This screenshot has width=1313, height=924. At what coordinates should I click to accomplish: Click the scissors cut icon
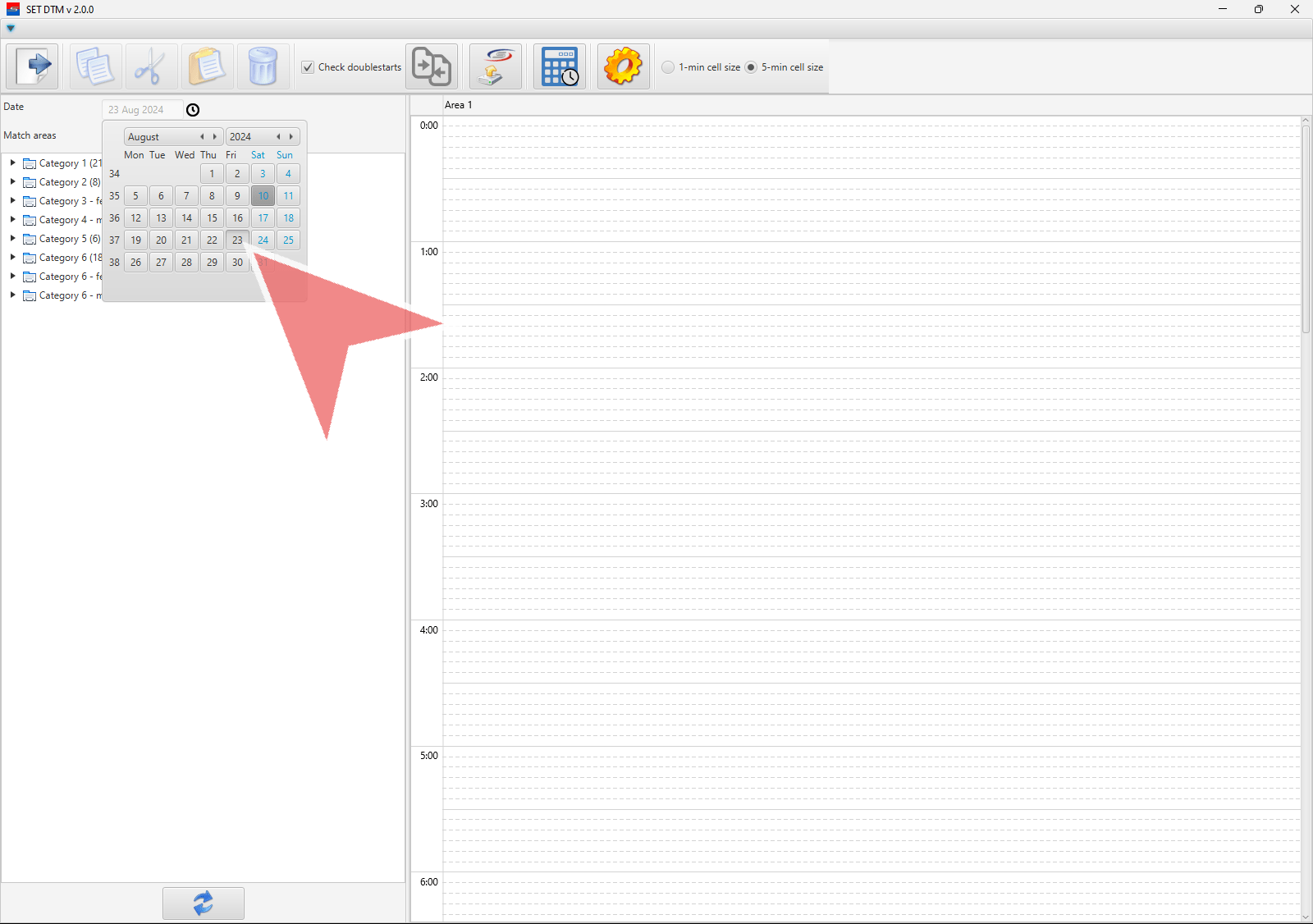point(151,66)
